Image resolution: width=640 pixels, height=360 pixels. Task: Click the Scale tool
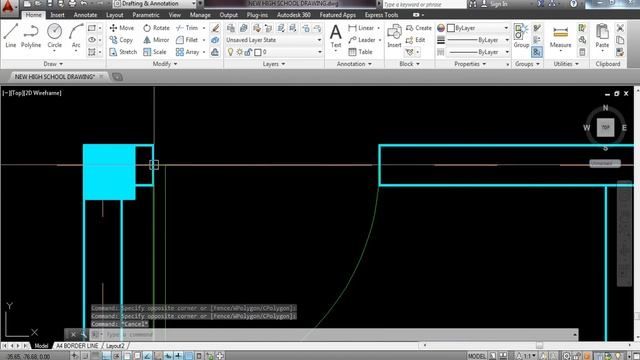click(x=155, y=52)
